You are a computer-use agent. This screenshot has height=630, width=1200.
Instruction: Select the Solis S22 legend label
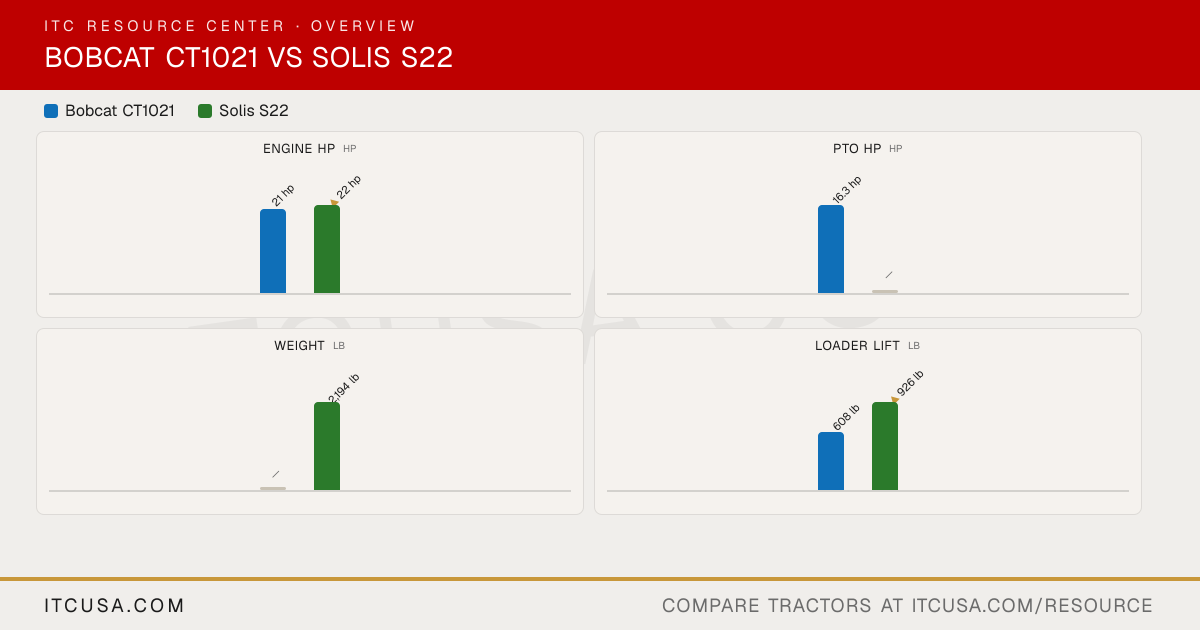click(x=254, y=111)
